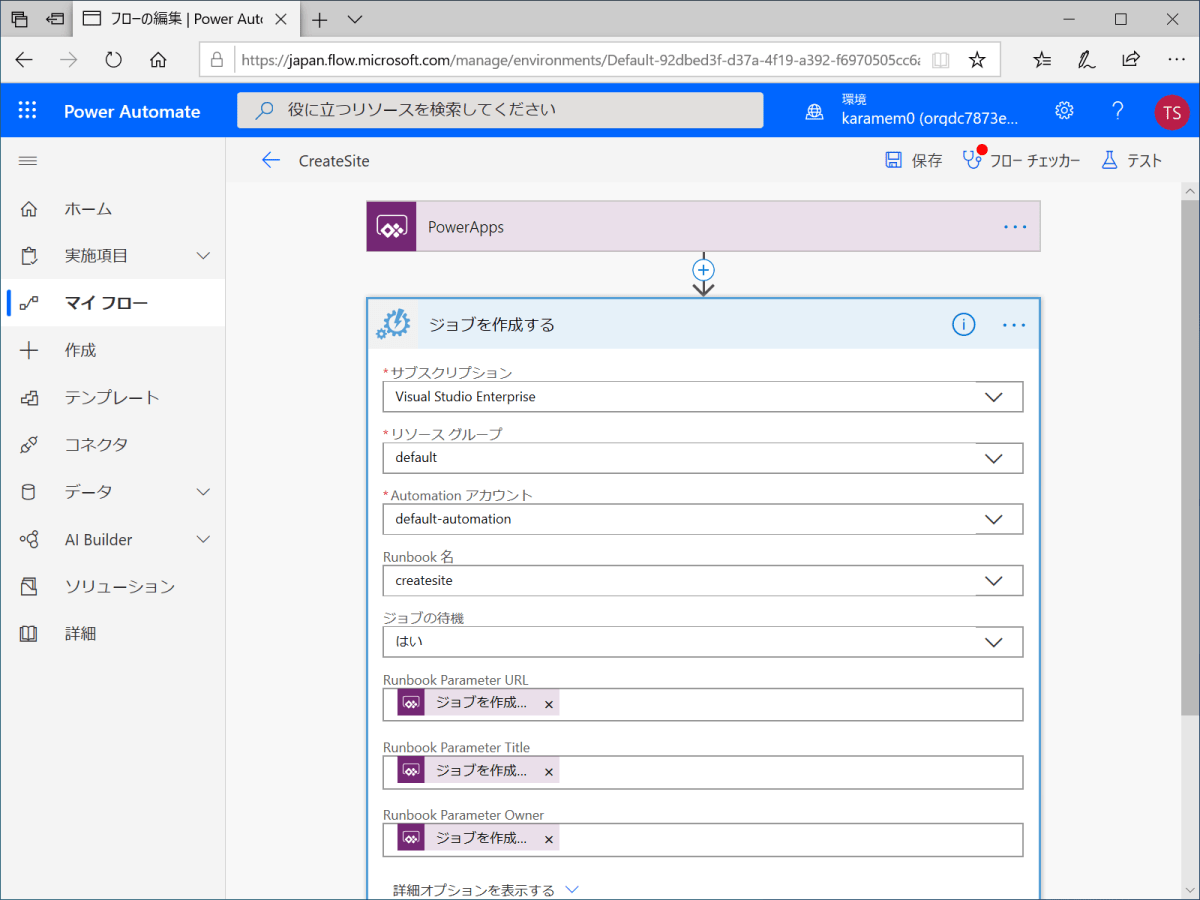Open flow checker stethoscope icon

972,160
